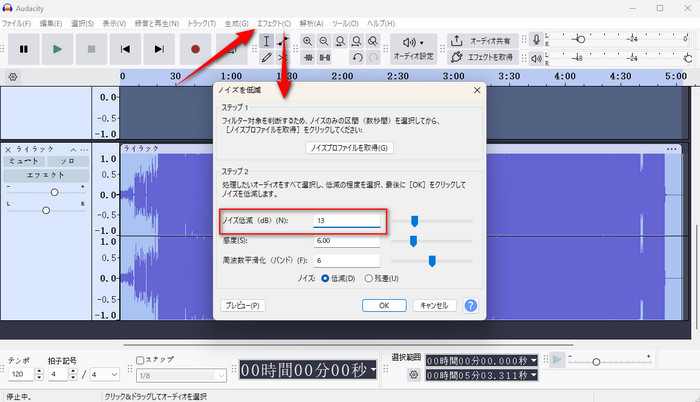Fit selection to width zoom icon
The height and width of the screenshot is (402, 700).
pos(340,41)
